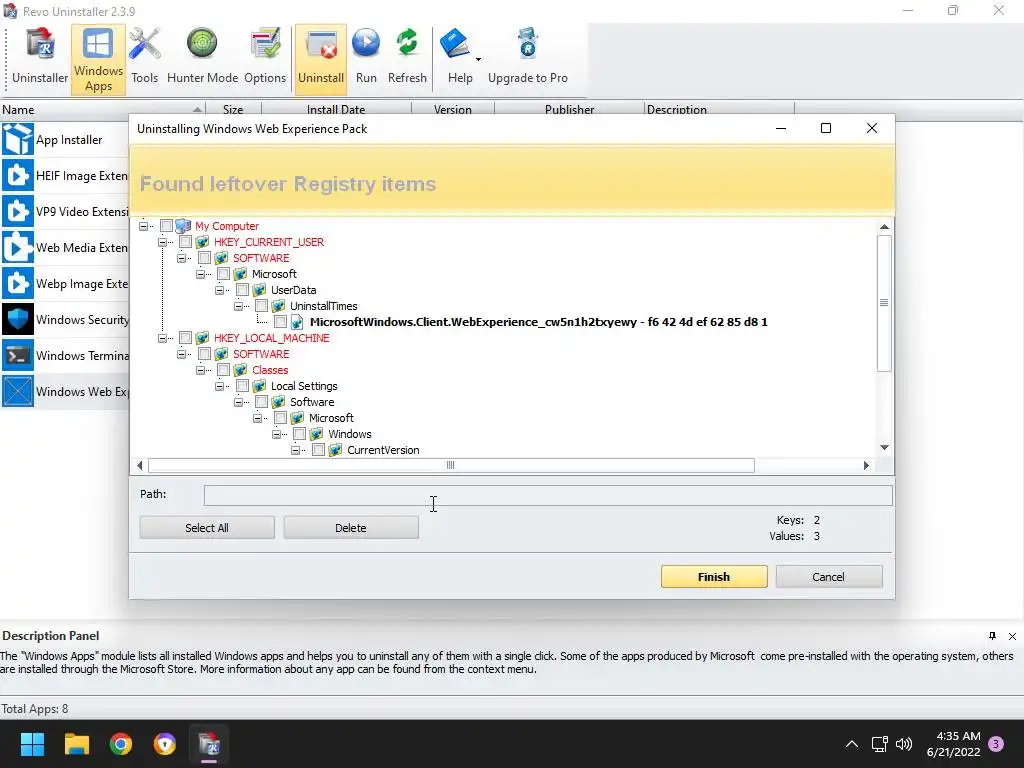The width and height of the screenshot is (1024, 768).
Task: Sort by Description column header
Action: [x=719, y=109]
